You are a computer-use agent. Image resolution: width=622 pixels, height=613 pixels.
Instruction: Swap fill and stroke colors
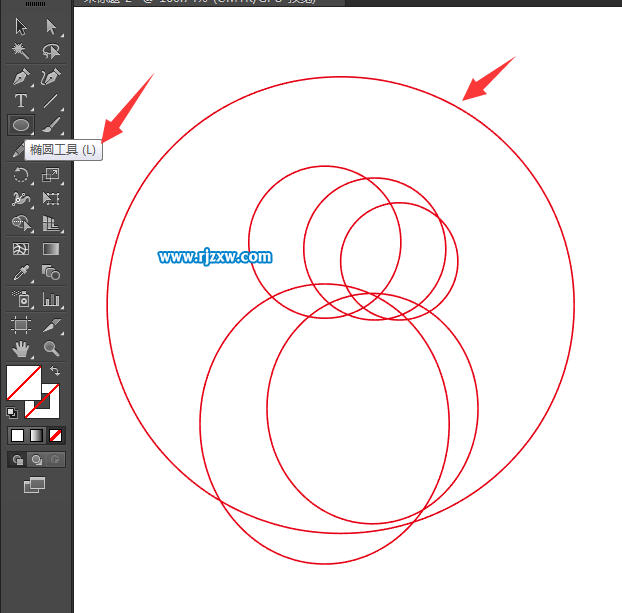pos(55,371)
